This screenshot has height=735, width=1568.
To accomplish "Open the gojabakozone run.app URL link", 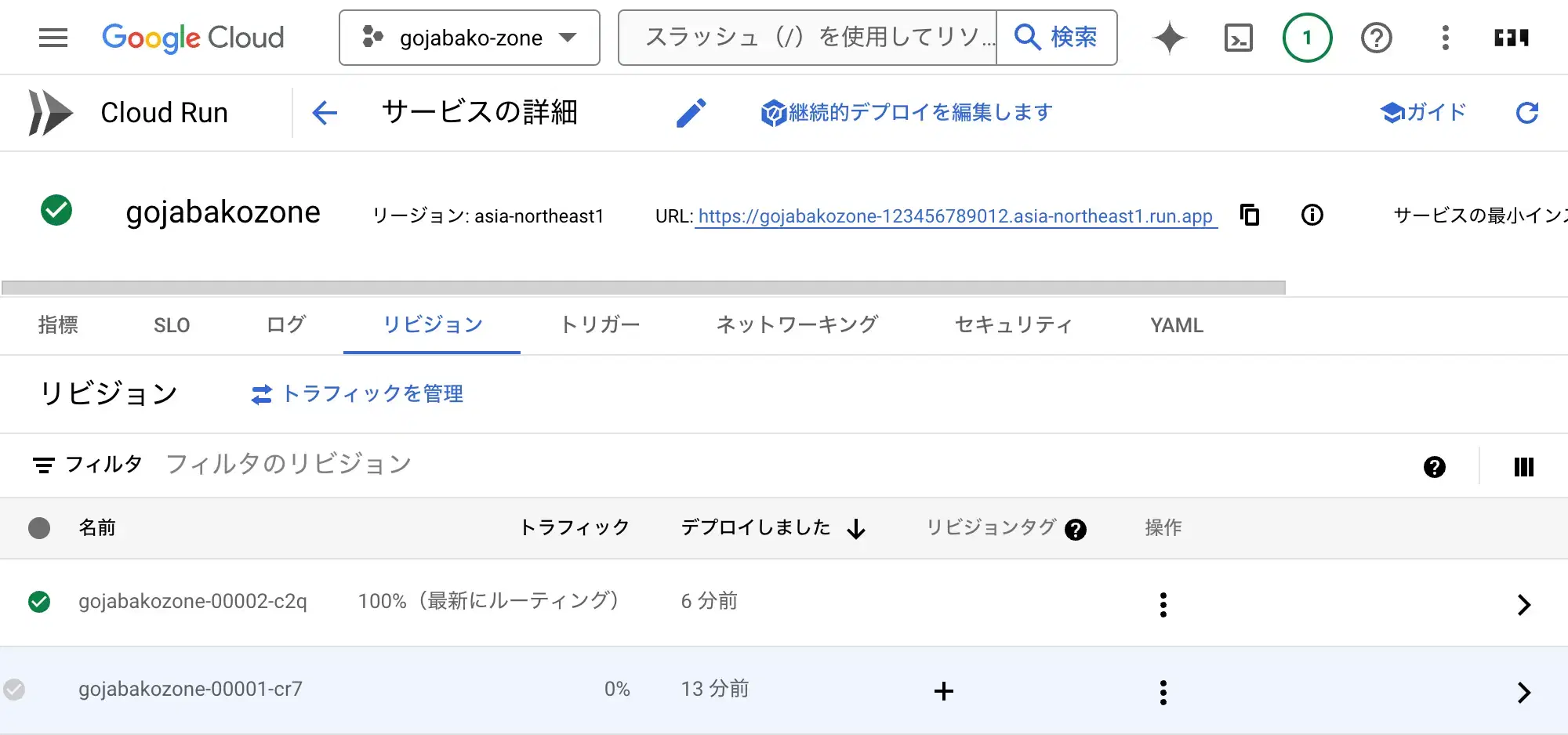I will point(955,216).
